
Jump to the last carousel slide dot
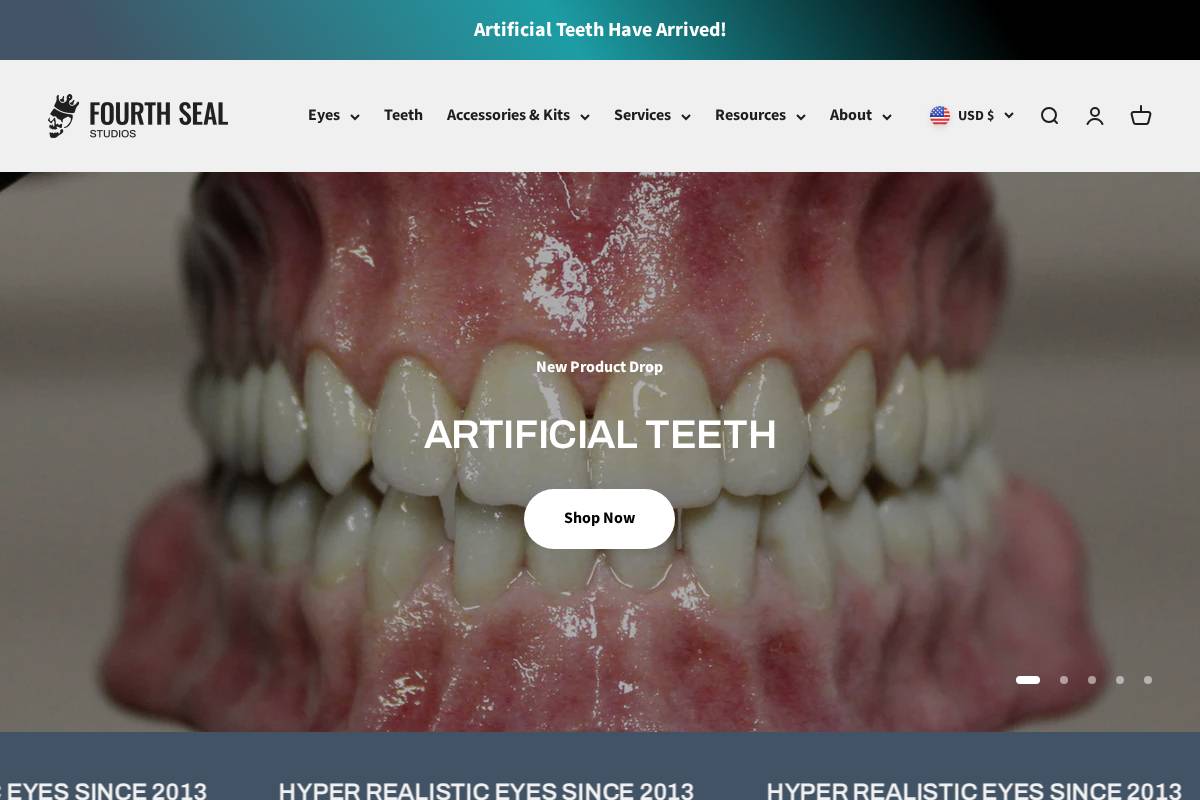click(x=1148, y=680)
